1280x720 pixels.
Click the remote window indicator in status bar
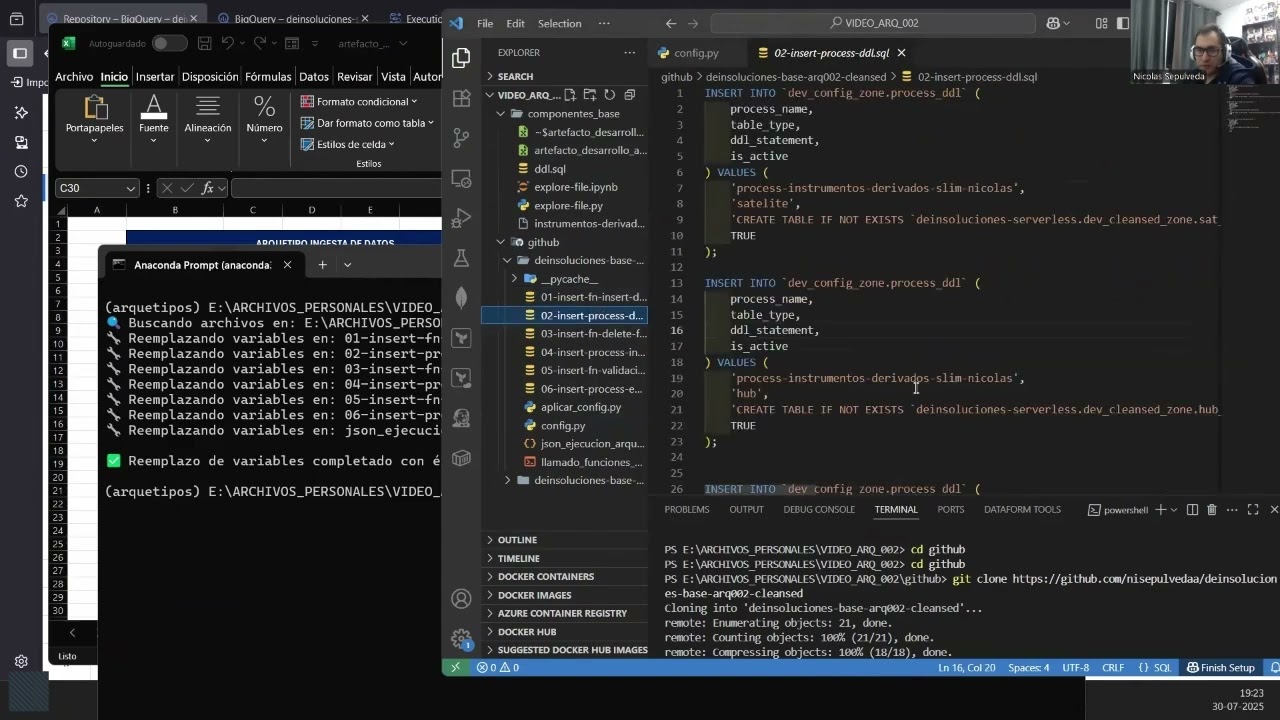tap(456, 667)
